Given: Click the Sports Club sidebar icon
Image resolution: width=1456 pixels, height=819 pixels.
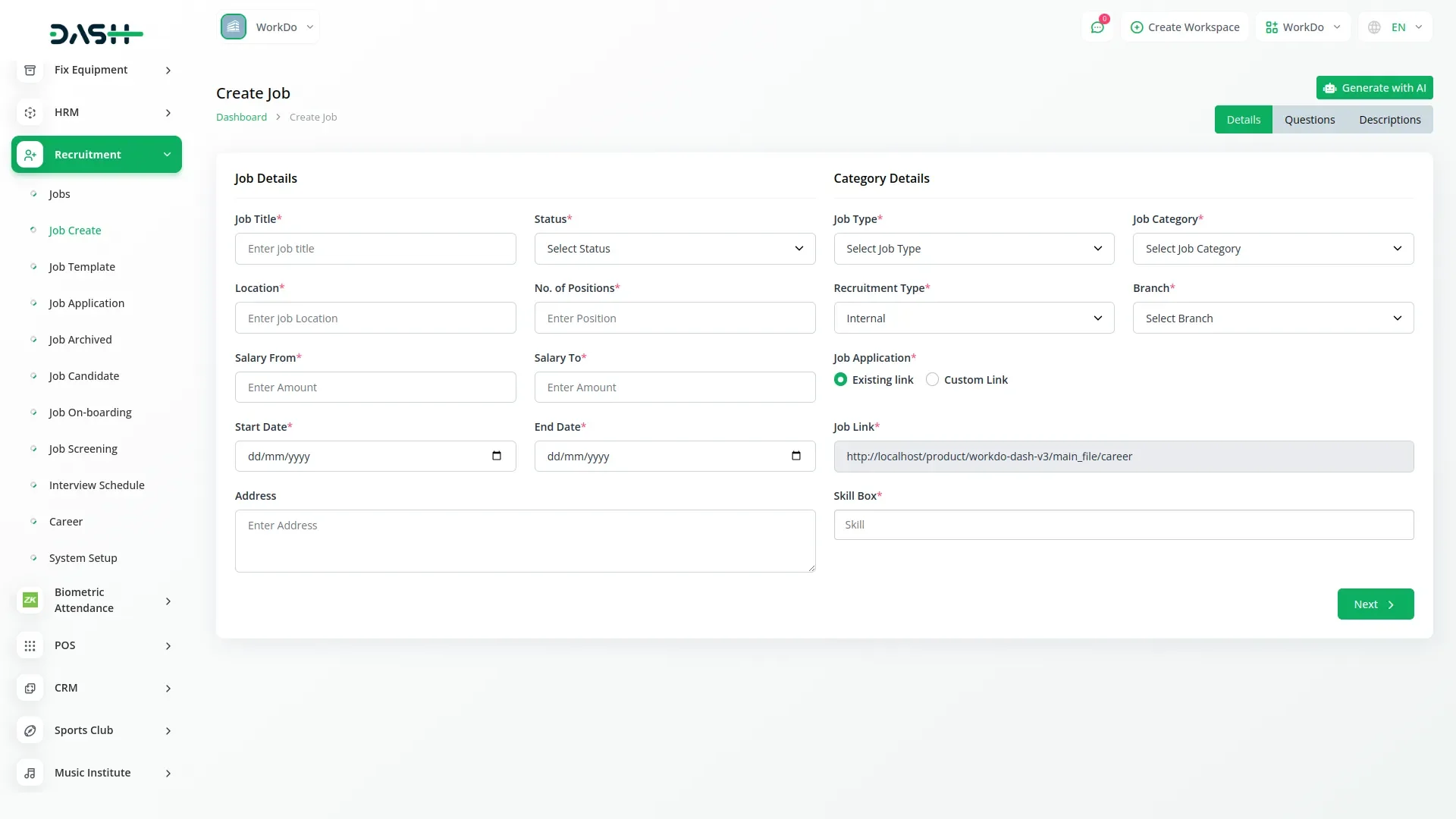Looking at the screenshot, I should tap(30, 730).
